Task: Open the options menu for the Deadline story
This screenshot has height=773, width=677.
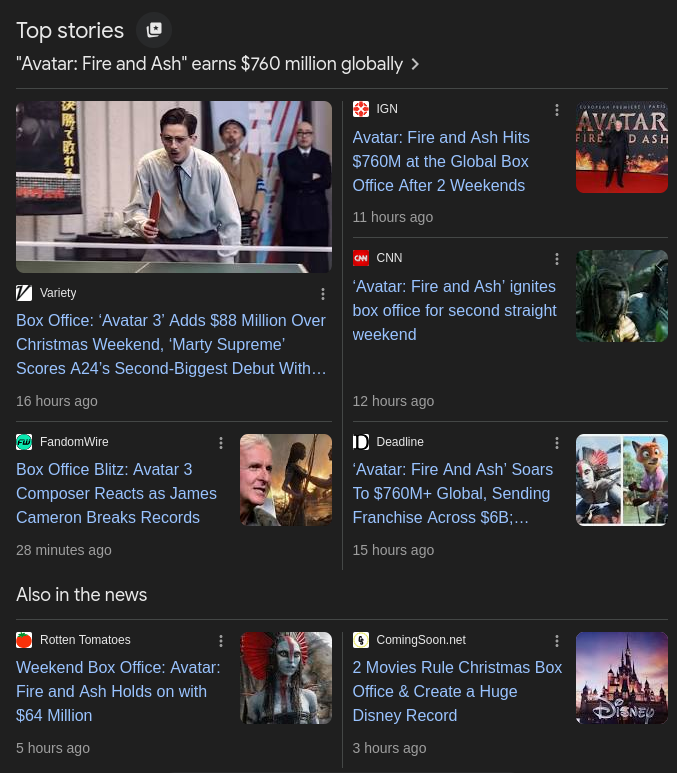Action: [557, 443]
